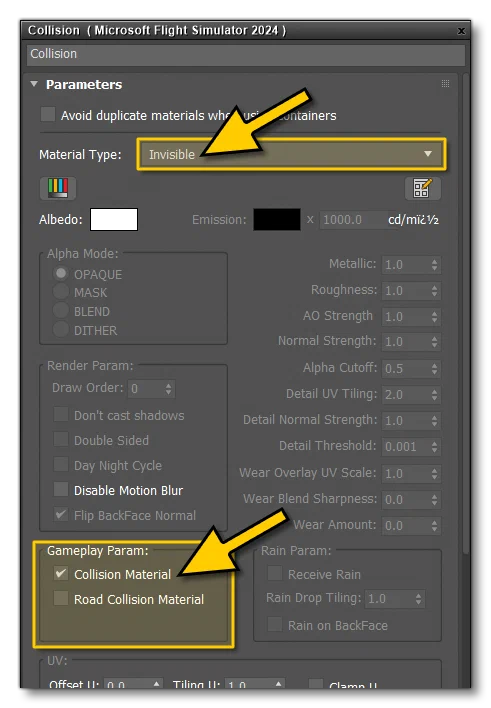
Task: Click the Emission 1000.0 value field
Action: coord(352,220)
